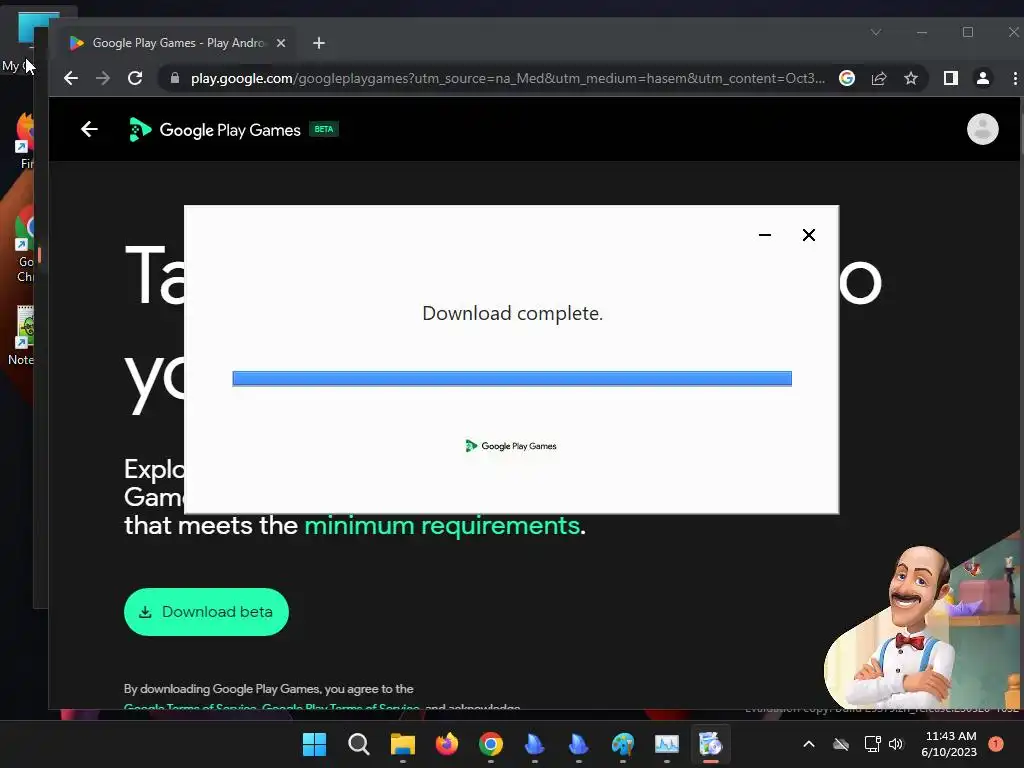Image resolution: width=1024 pixels, height=768 pixels.
Task: Close the Google Play Games tab
Action: (x=281, y=43)
